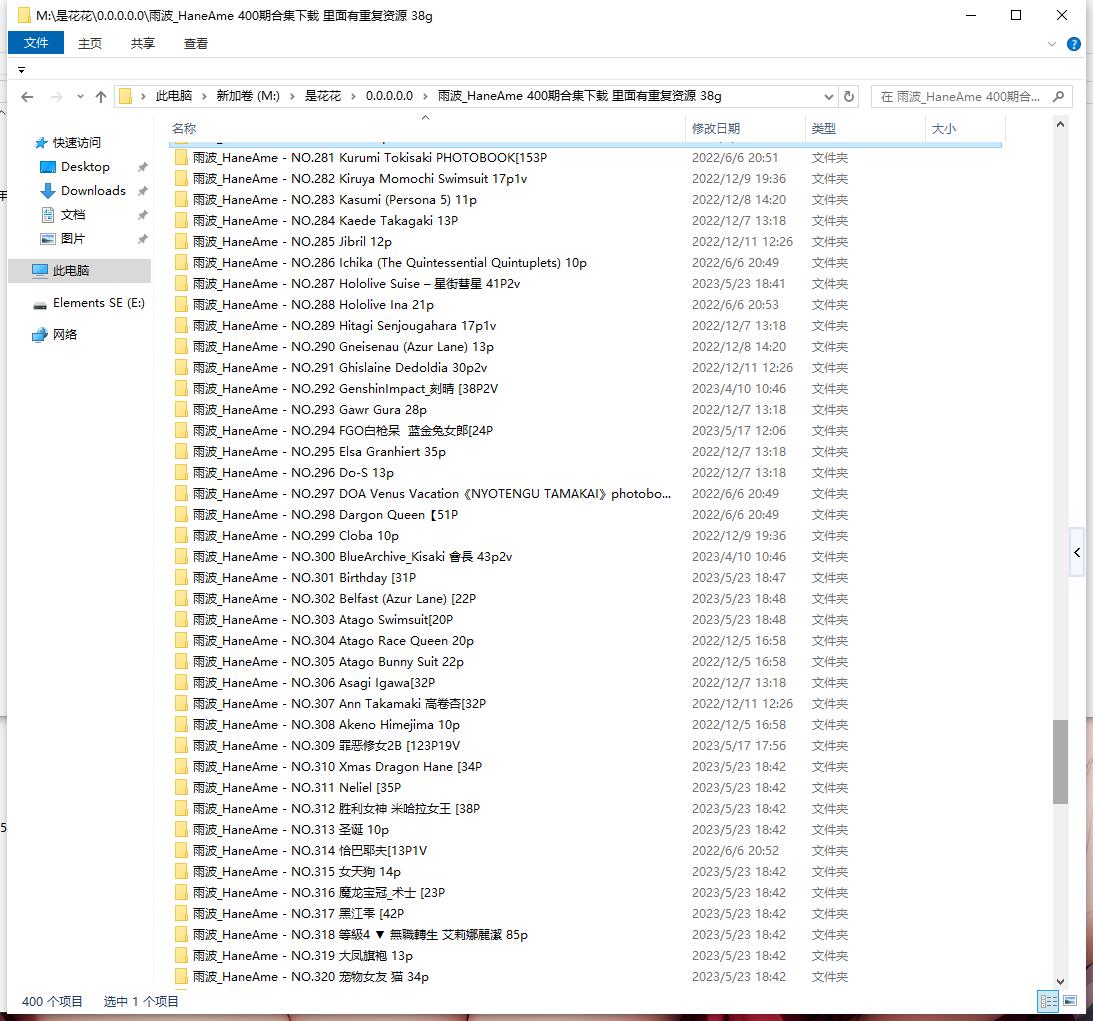Sort by the 类型 column header

coord(823,128)
